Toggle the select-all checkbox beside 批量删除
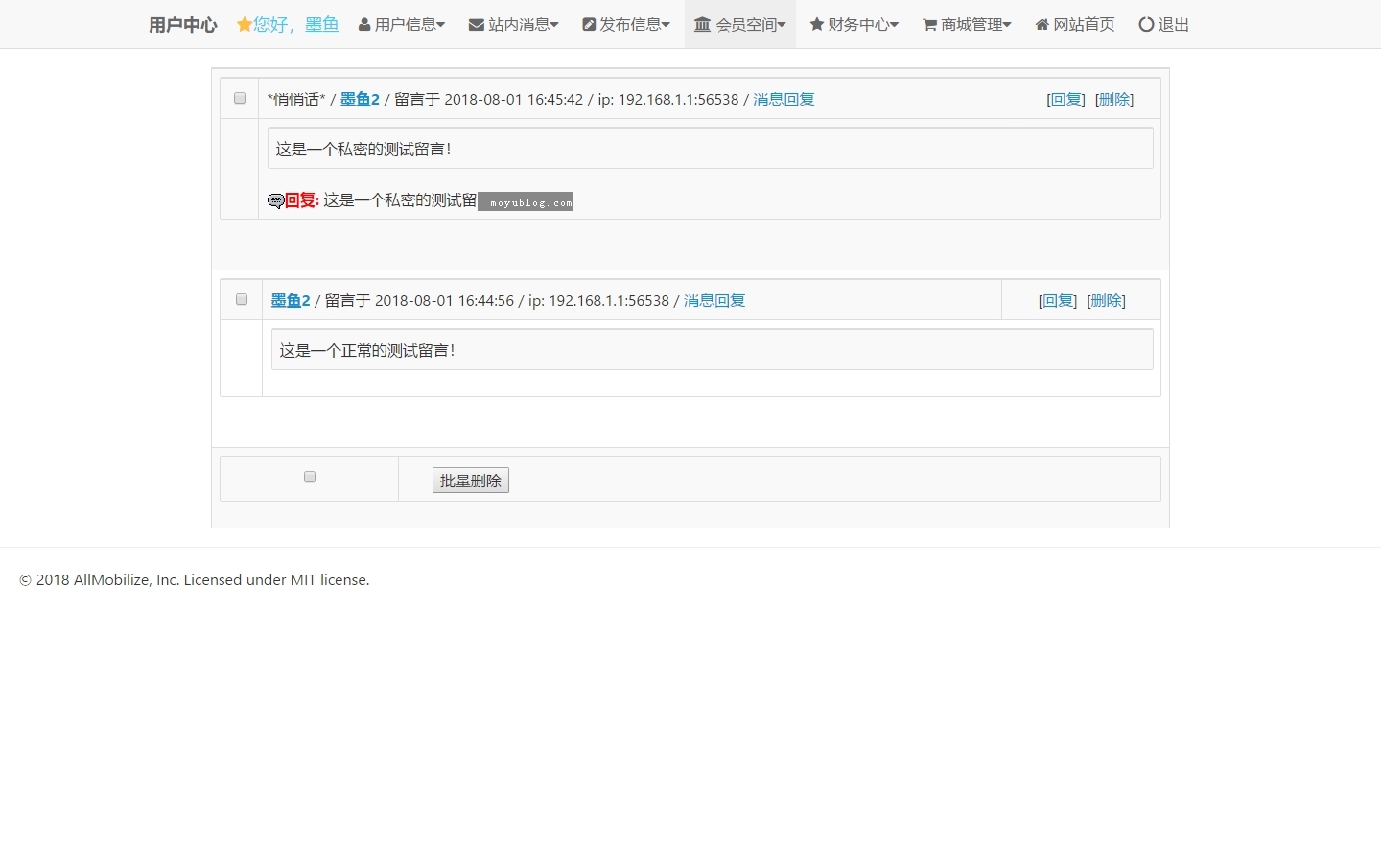The image size is (1381, 868). [x=310, y=477]
